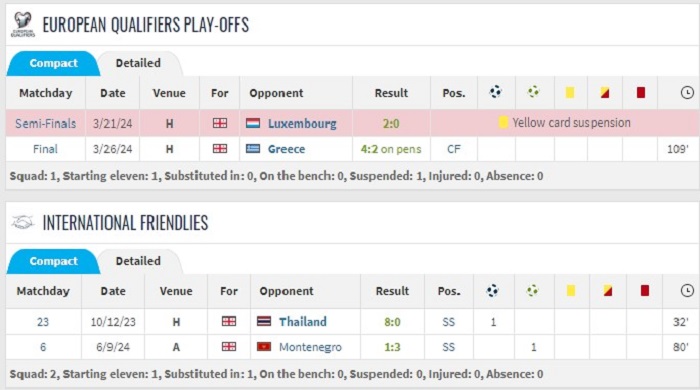Click the Luxembourg flag icon
This screenshot has height=390, width=700.
pos(253,123)
